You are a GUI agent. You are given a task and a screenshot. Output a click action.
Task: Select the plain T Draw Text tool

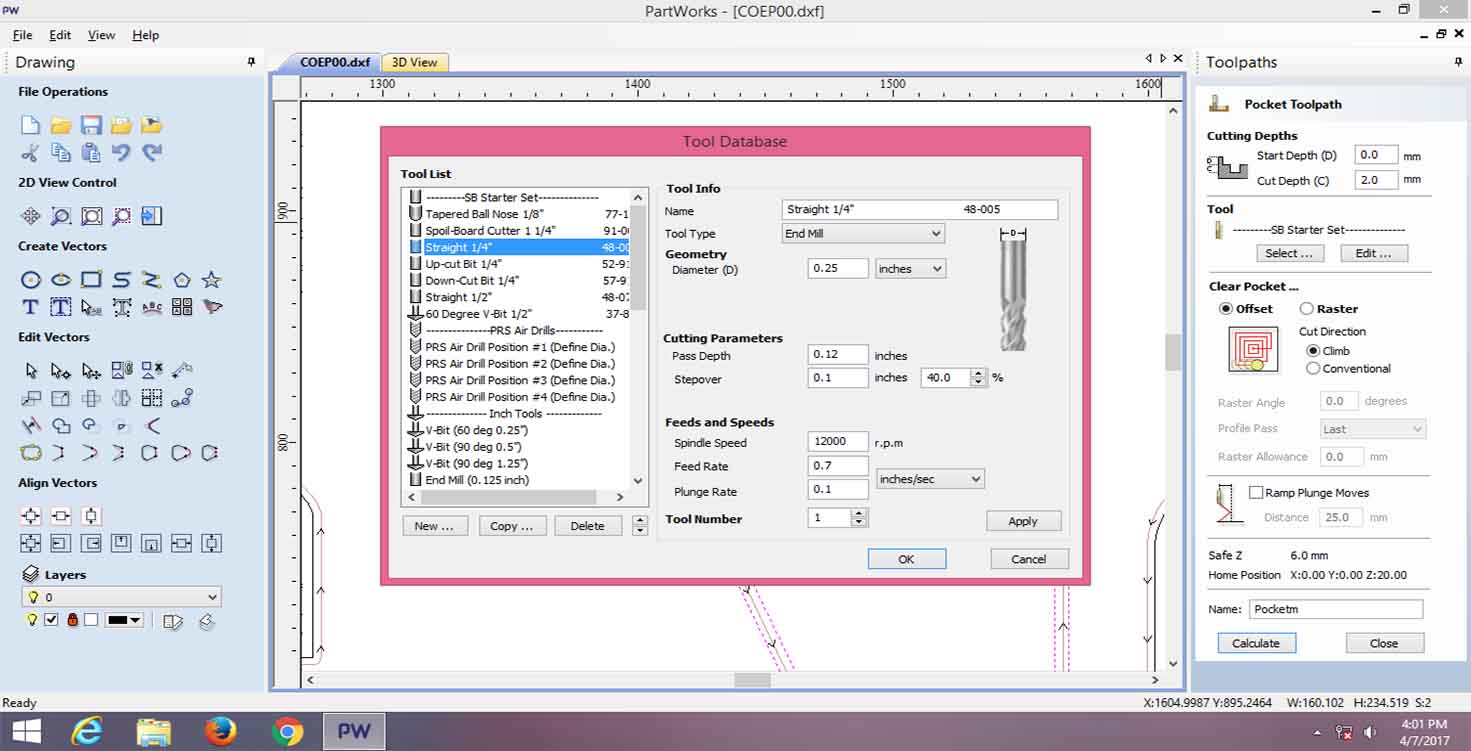coord(30,307)
